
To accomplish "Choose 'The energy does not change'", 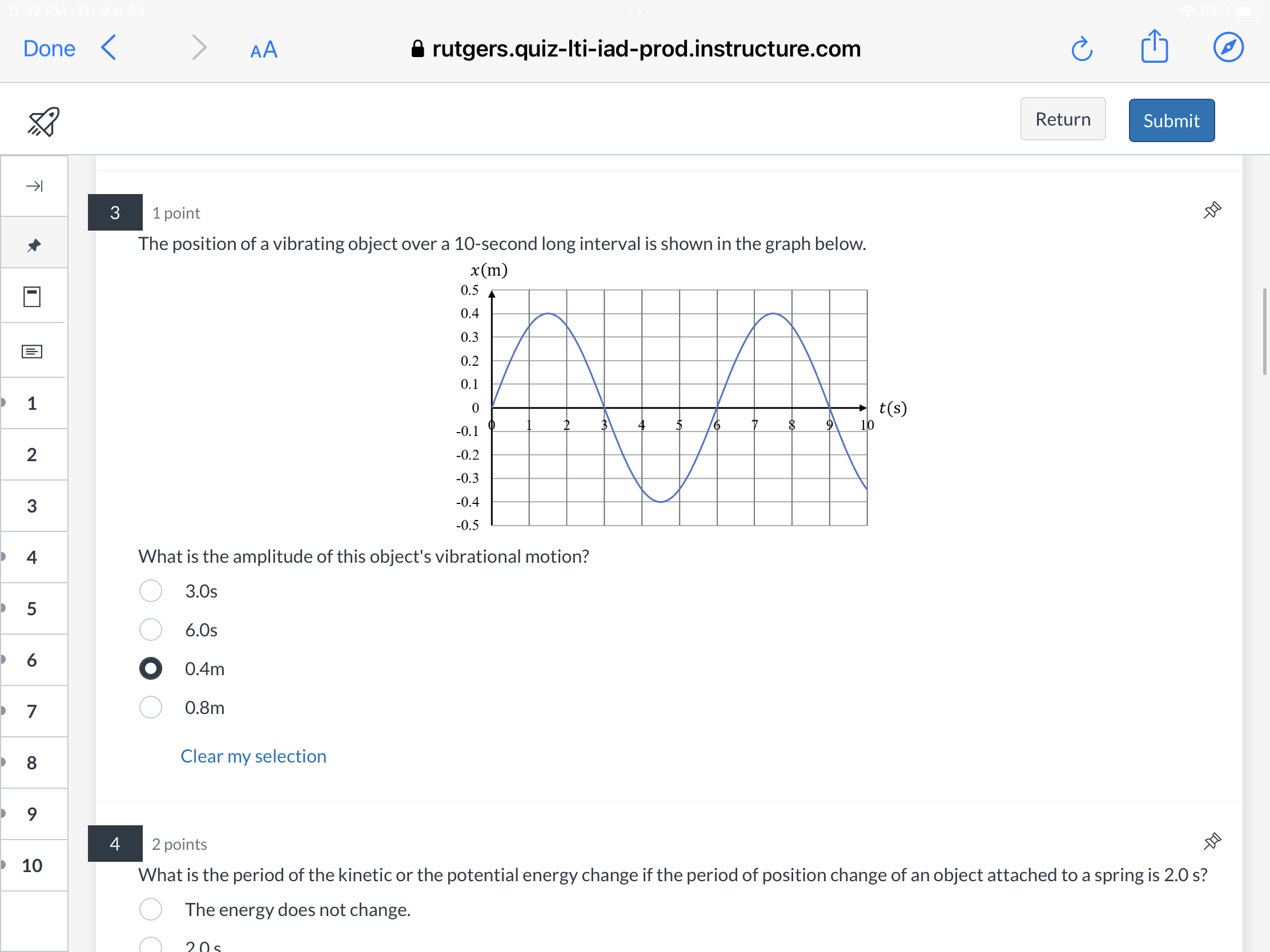I will pos(150,910).
